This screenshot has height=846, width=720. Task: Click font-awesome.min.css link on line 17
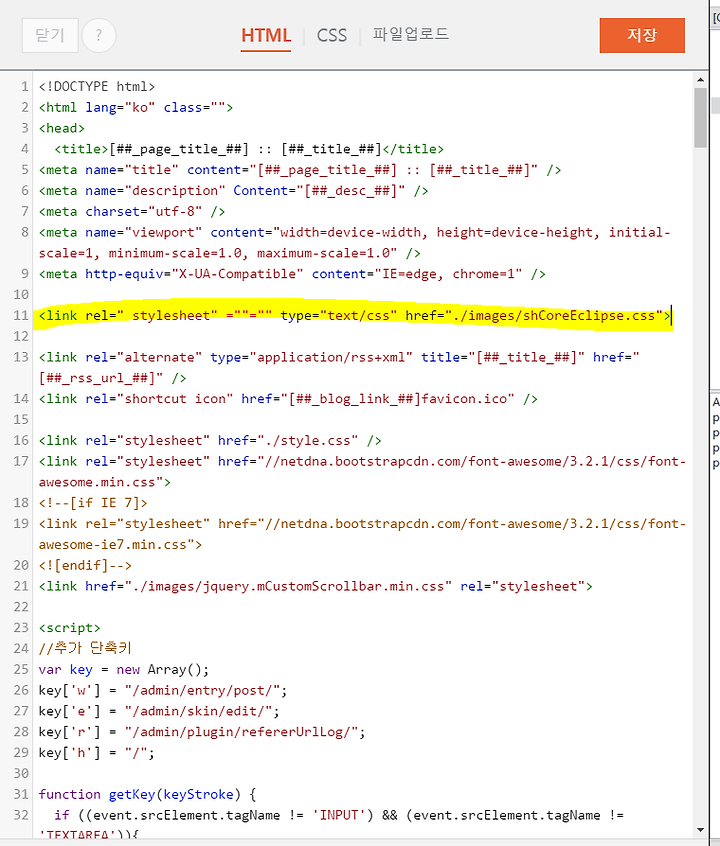point(362,472)
